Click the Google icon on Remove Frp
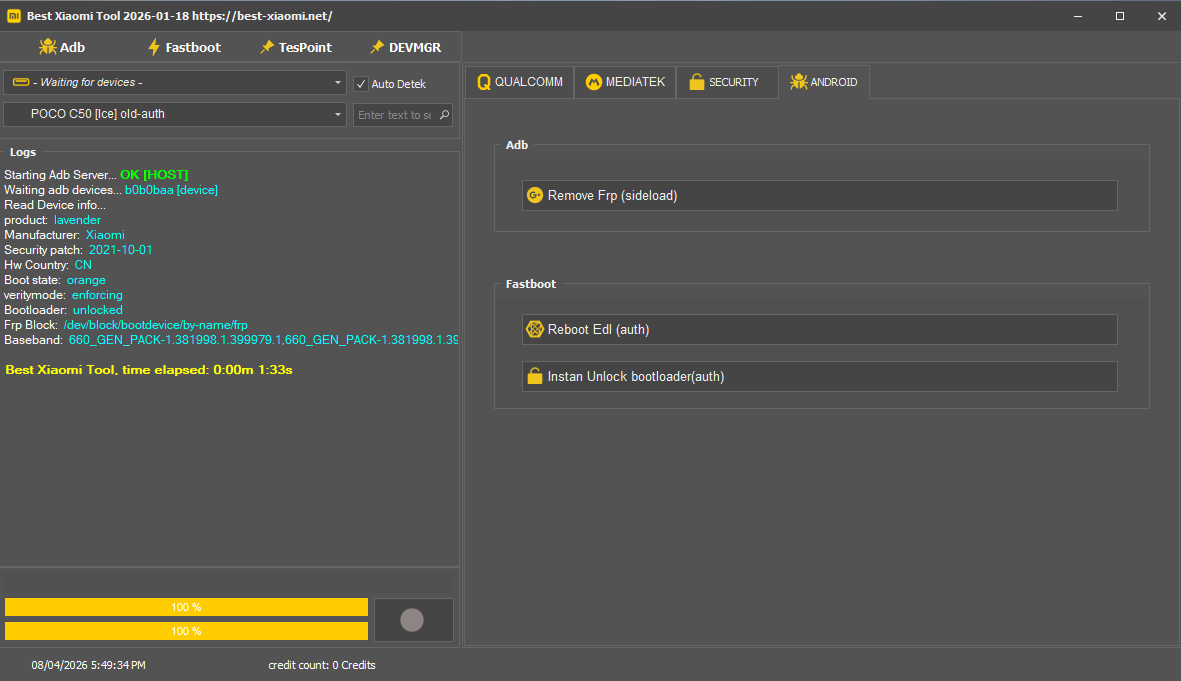The image size is (1181, 681). point(535,196)
